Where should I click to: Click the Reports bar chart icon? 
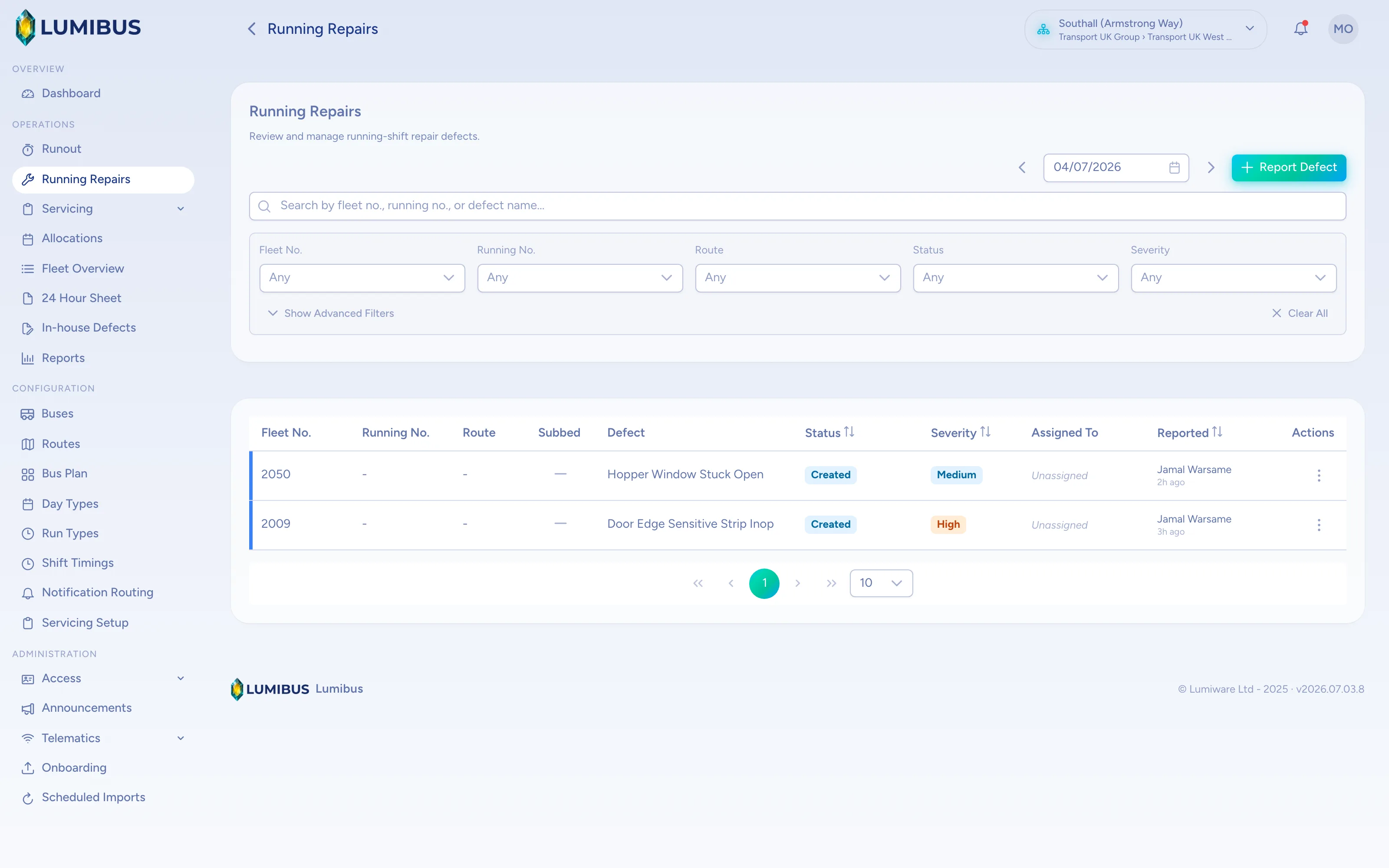(27, 358)
